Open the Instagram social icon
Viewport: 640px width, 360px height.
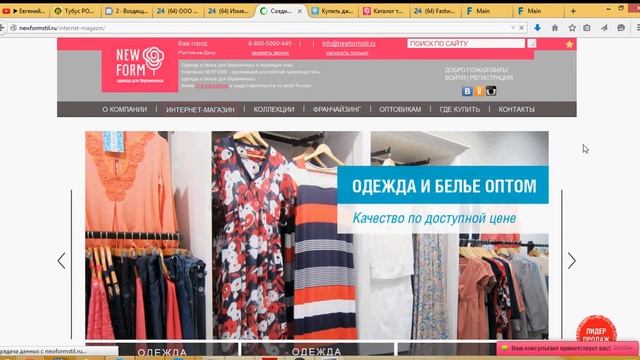(491, 91)
